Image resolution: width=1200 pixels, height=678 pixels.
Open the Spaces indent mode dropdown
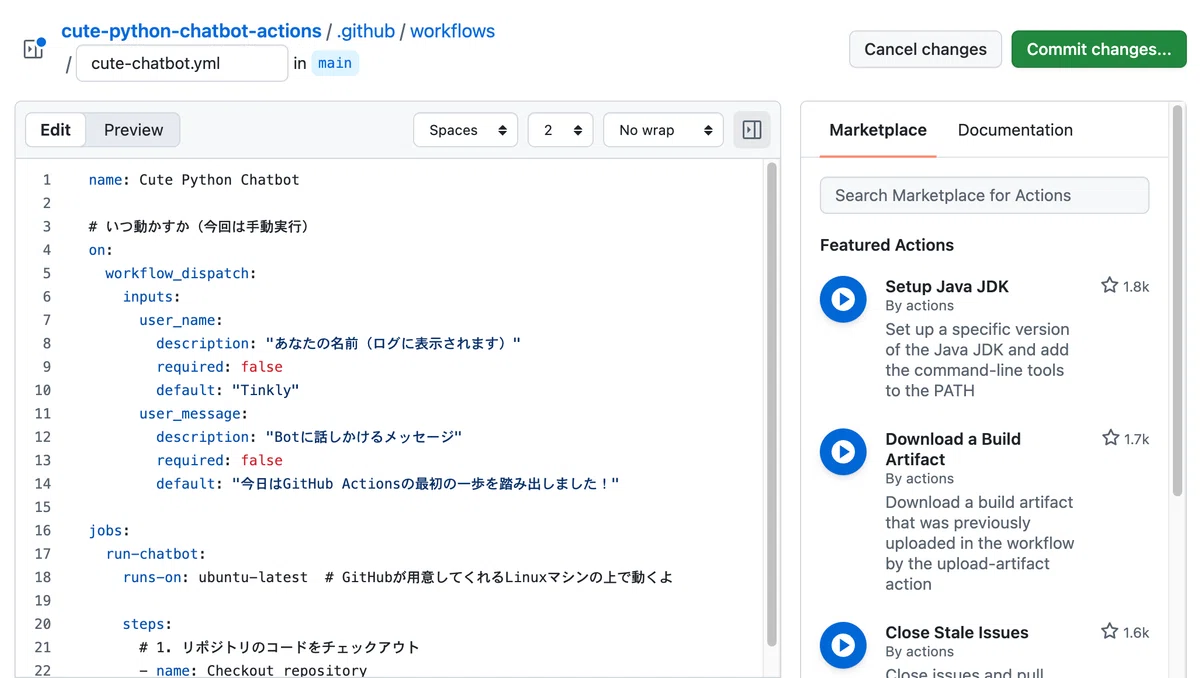(465, 130)
